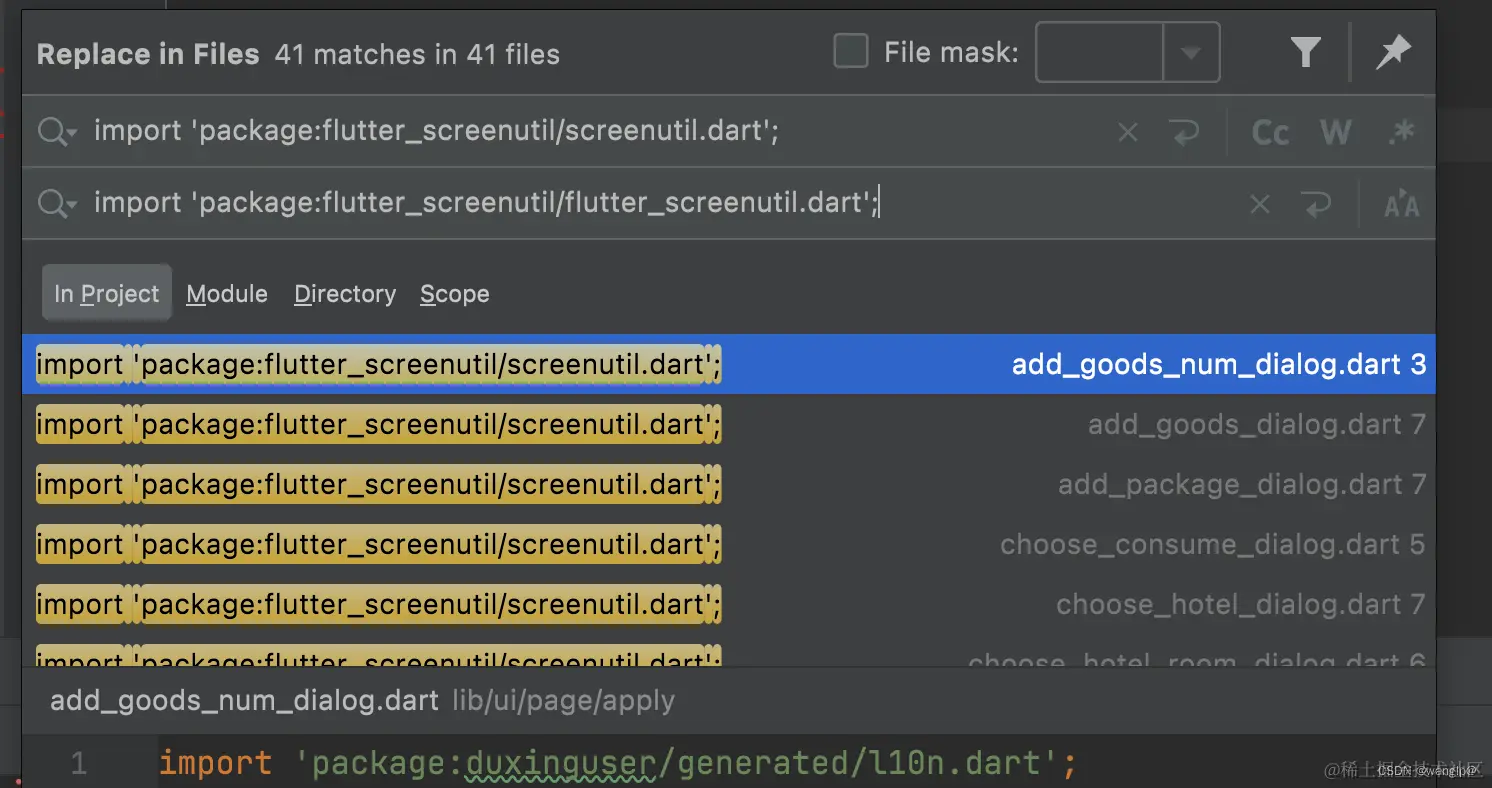Click the lib/ui/page/apply path label

563,701
